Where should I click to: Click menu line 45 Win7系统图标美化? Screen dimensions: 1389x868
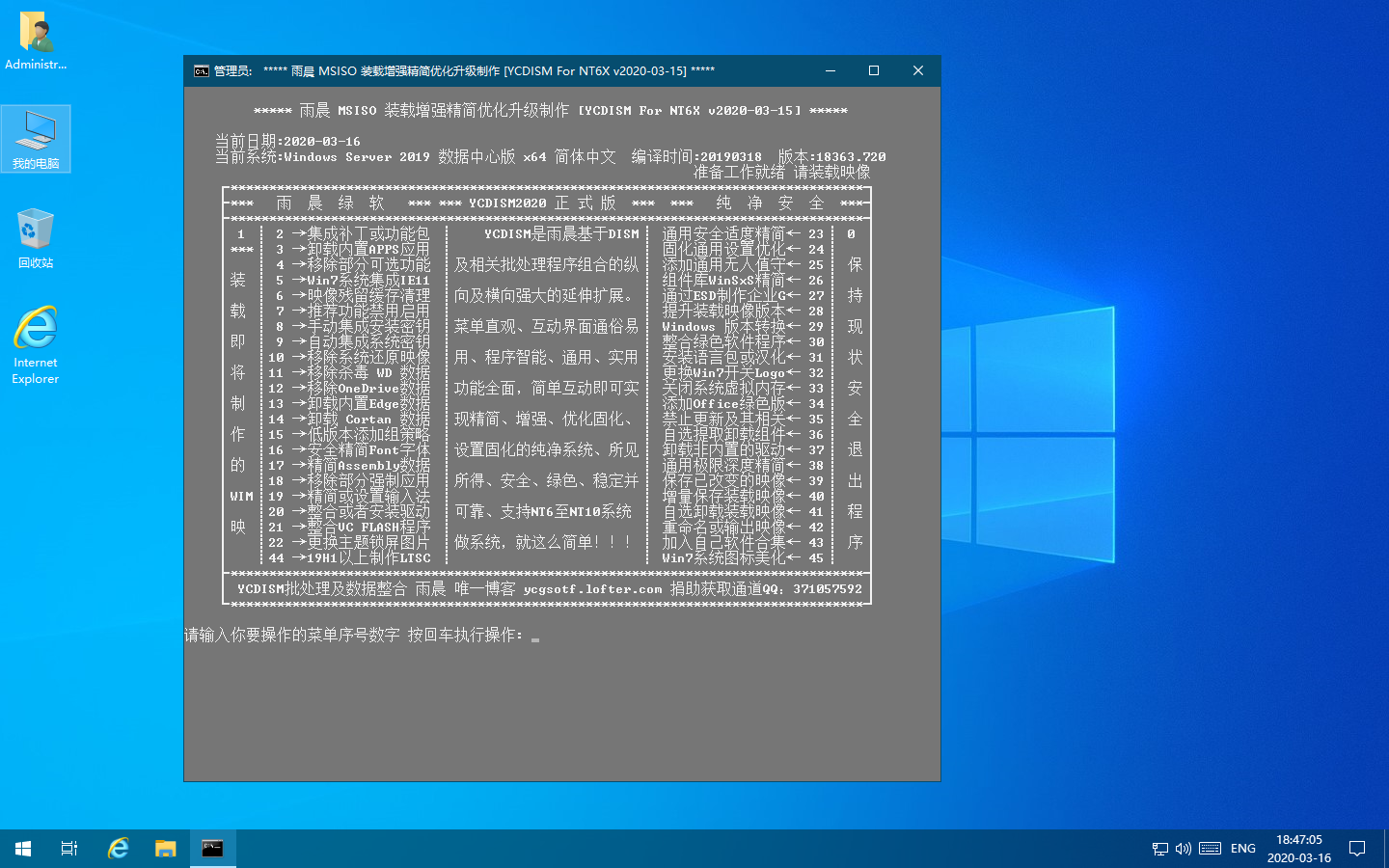tap(743, 558)
